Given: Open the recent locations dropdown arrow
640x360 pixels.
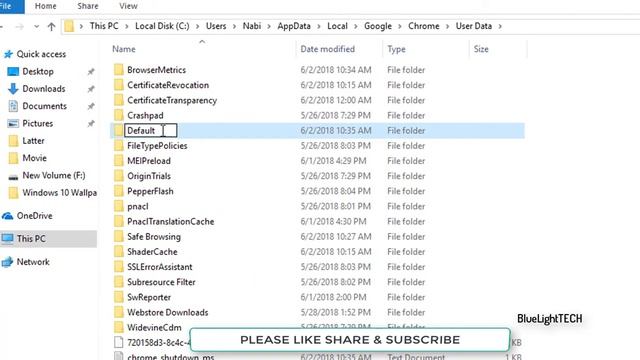Looking at the screenshot, I should 36,27.
